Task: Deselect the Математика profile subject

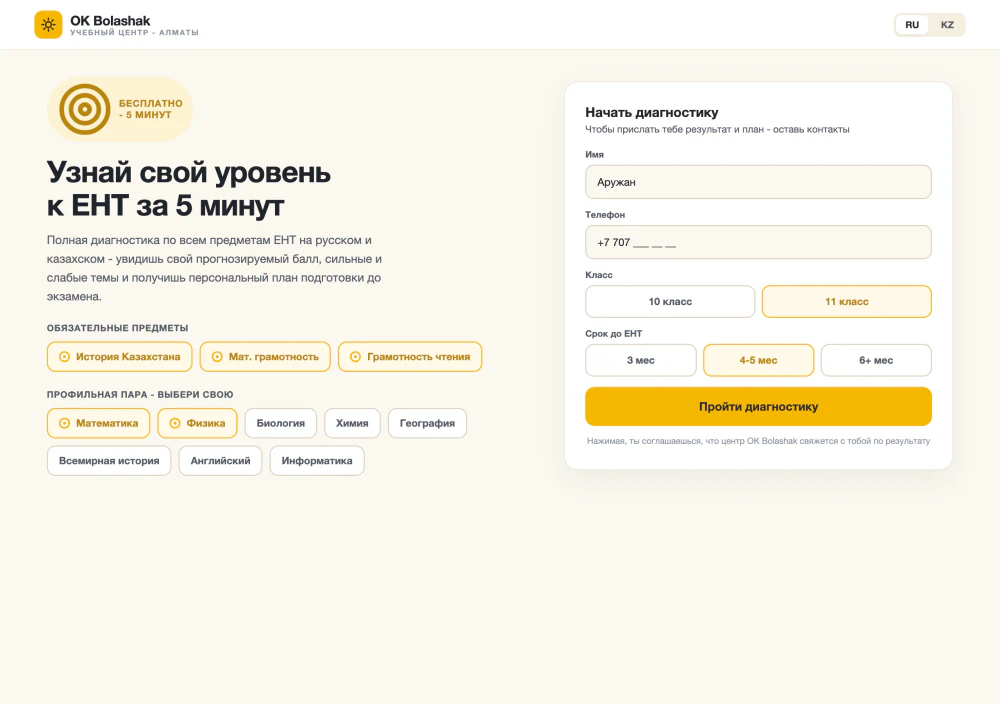Action: click(98, 423)
